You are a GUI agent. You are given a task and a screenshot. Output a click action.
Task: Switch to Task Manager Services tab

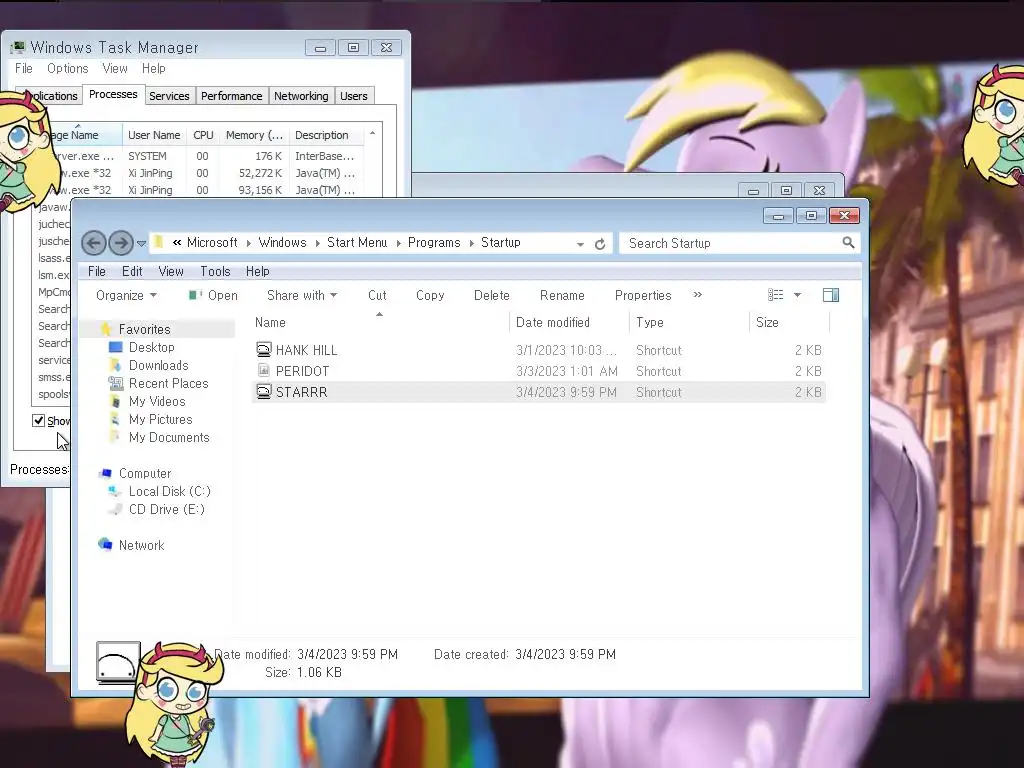(169, 96)
